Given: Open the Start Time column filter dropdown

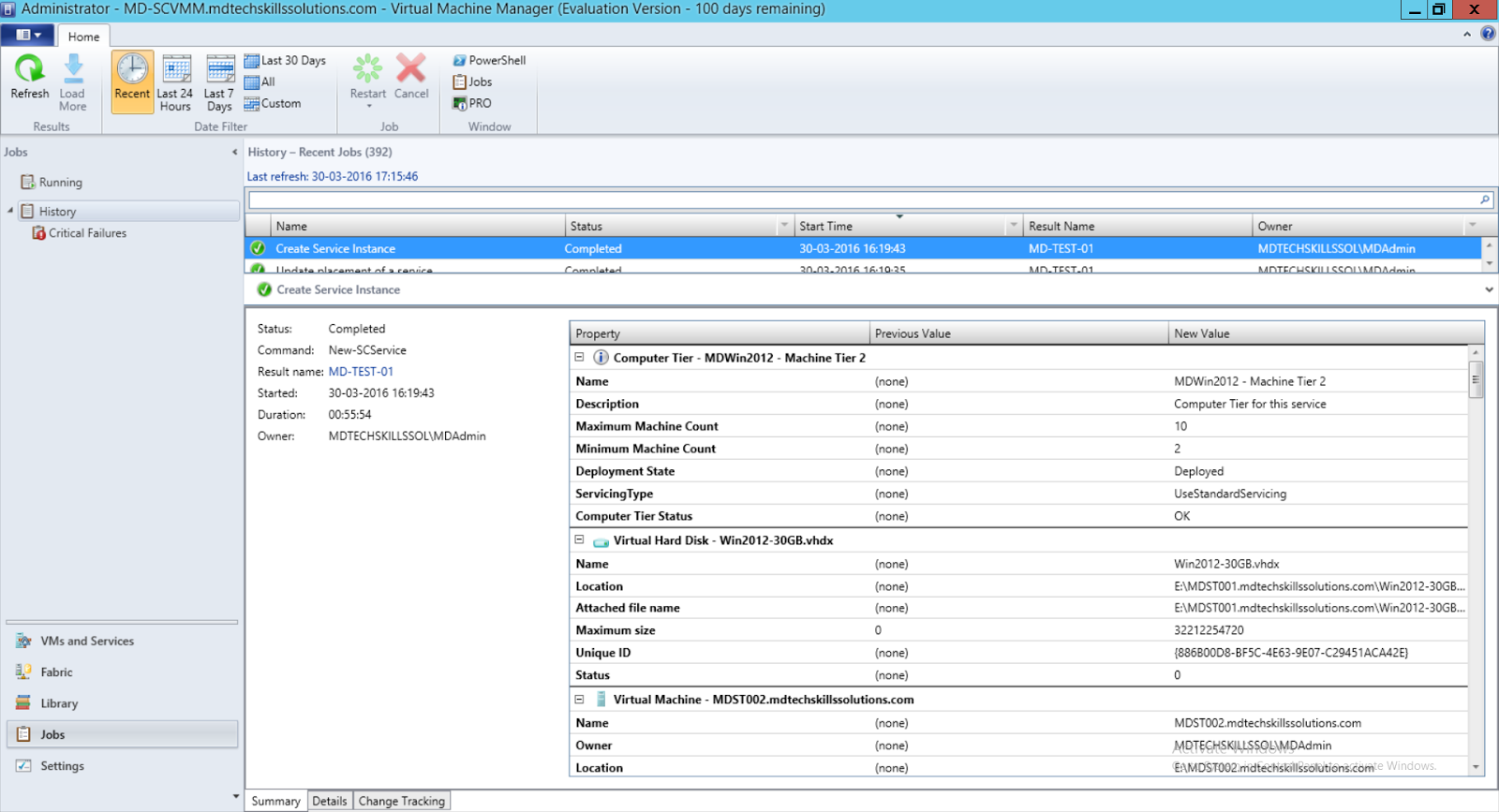Looking at the screenshot, I should click(1014, 227).
